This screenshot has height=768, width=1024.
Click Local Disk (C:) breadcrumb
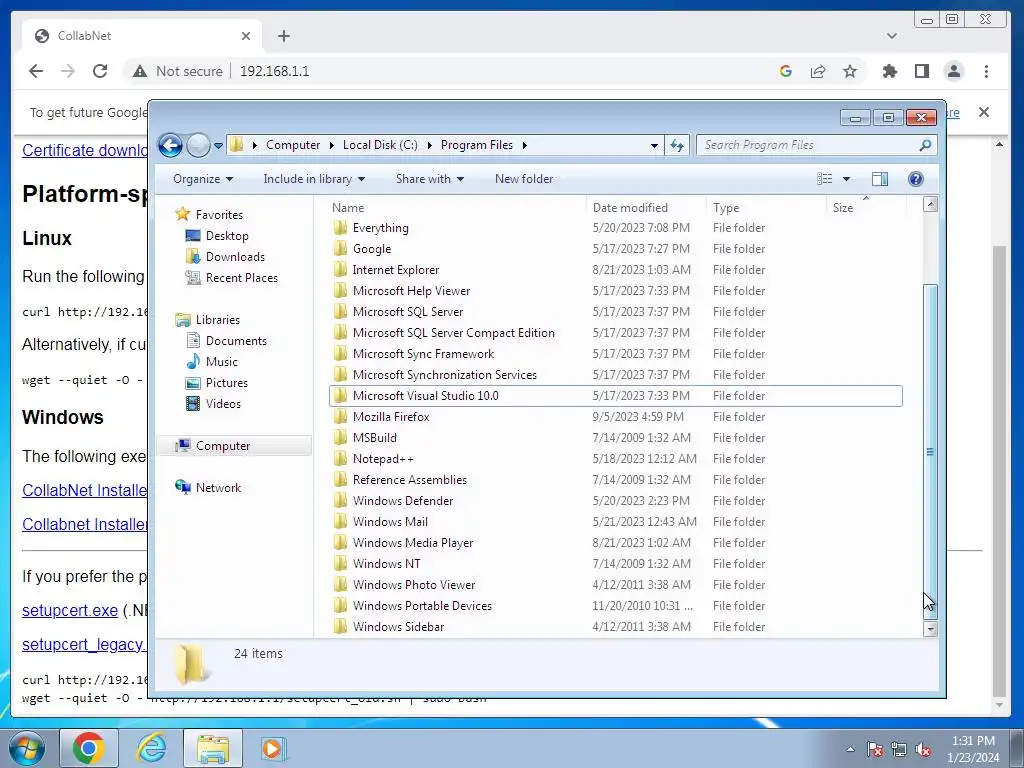380,145
